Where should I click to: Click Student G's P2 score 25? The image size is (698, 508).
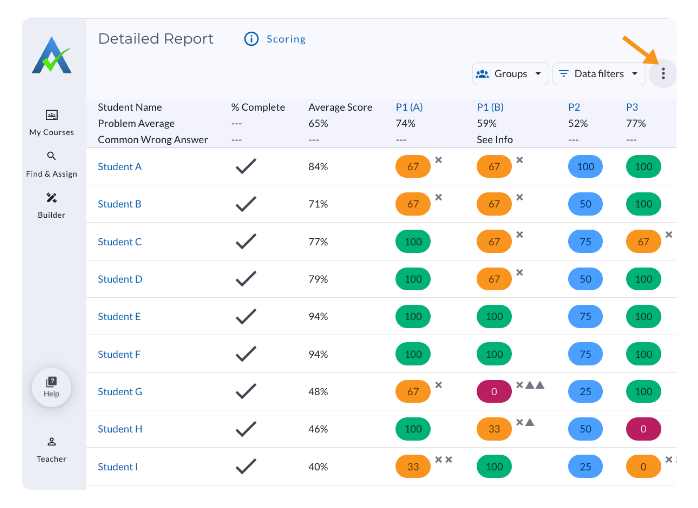click(585, 391)
